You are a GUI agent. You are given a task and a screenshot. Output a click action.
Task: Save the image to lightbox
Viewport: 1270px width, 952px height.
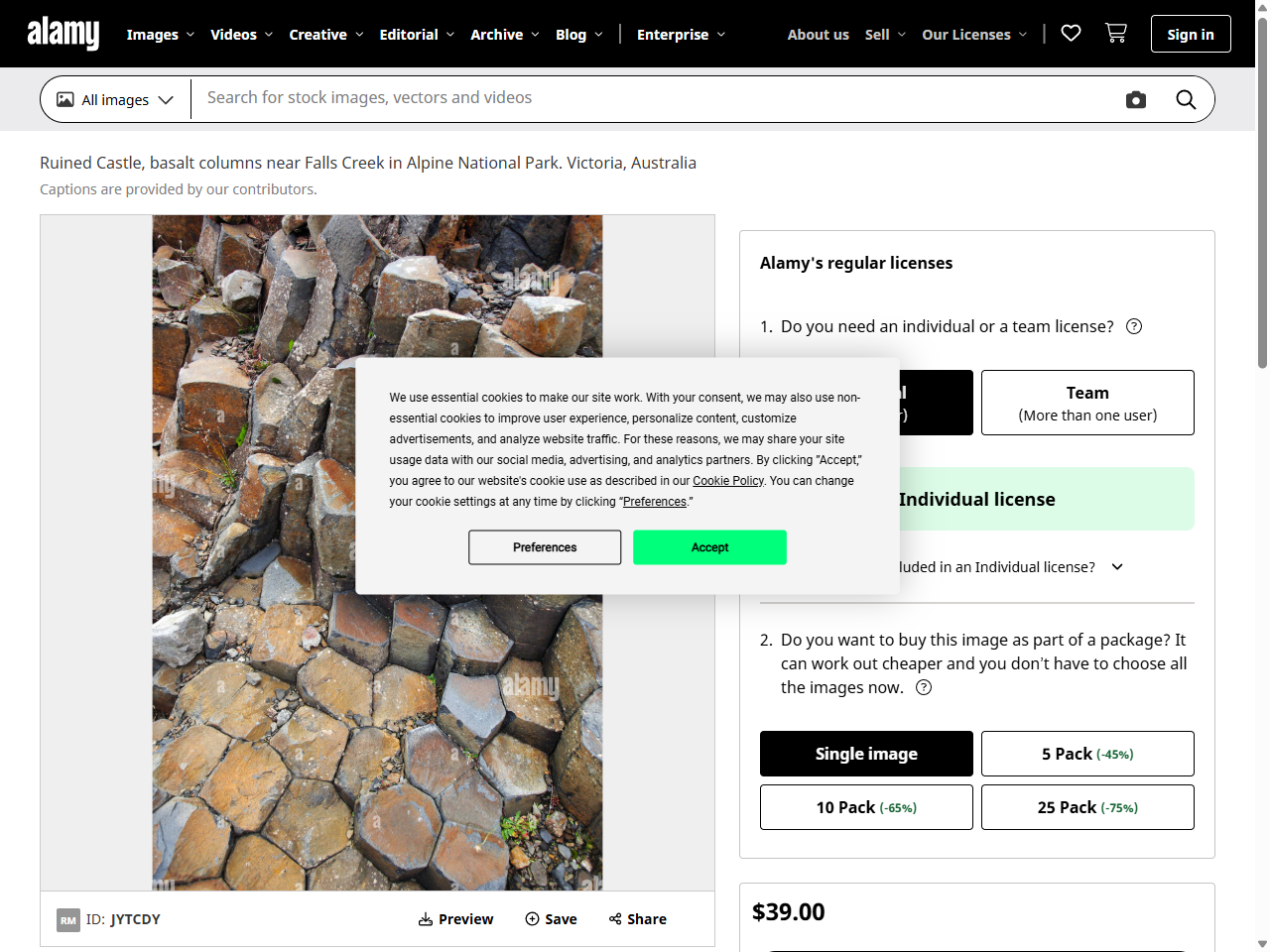551,919
